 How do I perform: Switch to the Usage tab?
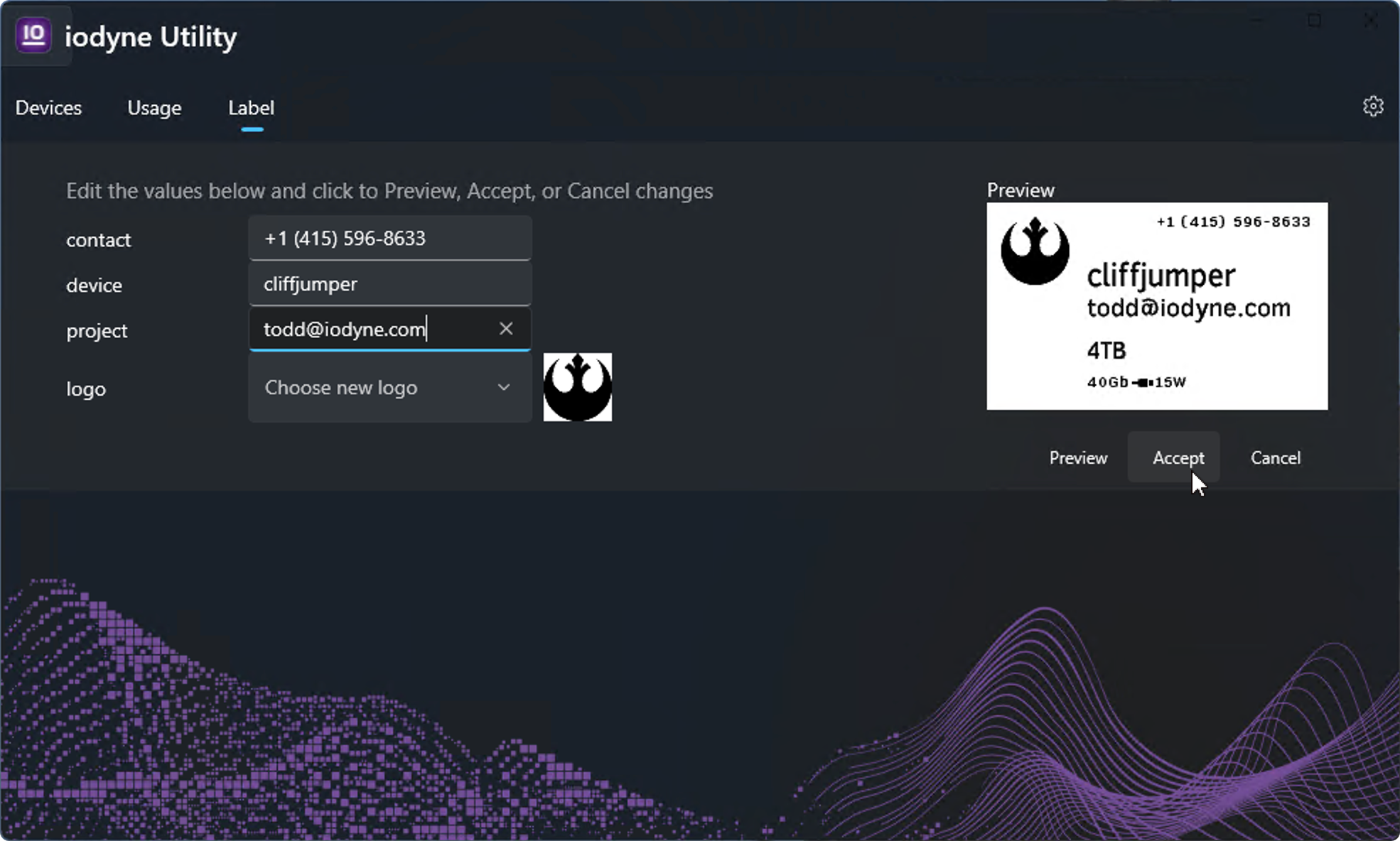154,108
